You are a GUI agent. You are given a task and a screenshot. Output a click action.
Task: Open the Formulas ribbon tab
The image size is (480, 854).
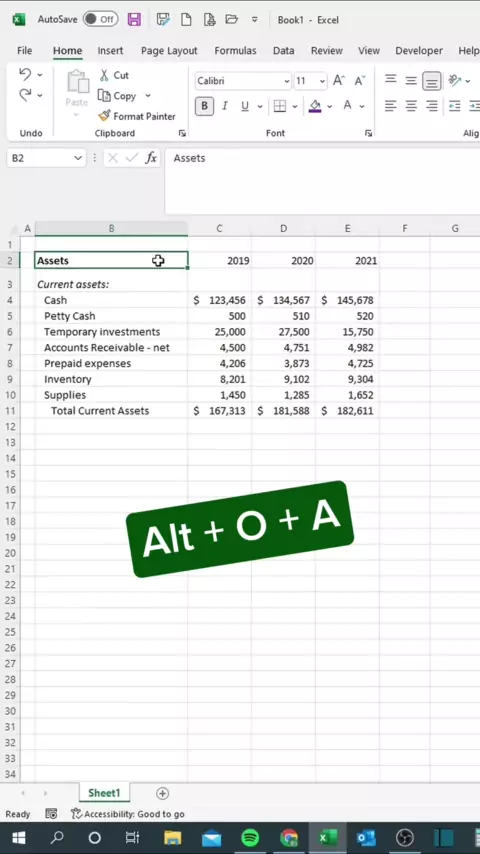[x=235, y=51]
